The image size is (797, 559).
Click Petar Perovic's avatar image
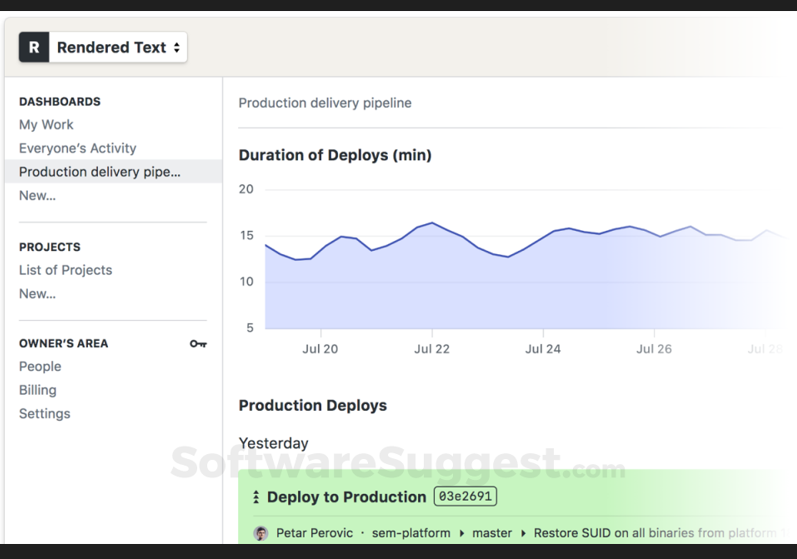pyautogui.click(x=261, y=533)
